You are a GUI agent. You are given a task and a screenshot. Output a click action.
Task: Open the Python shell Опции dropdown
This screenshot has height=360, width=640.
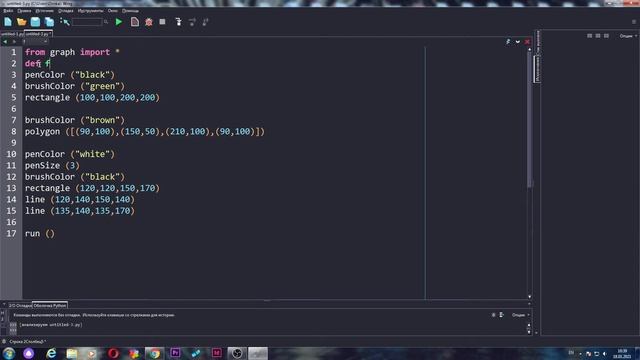[x=520, y=315]
